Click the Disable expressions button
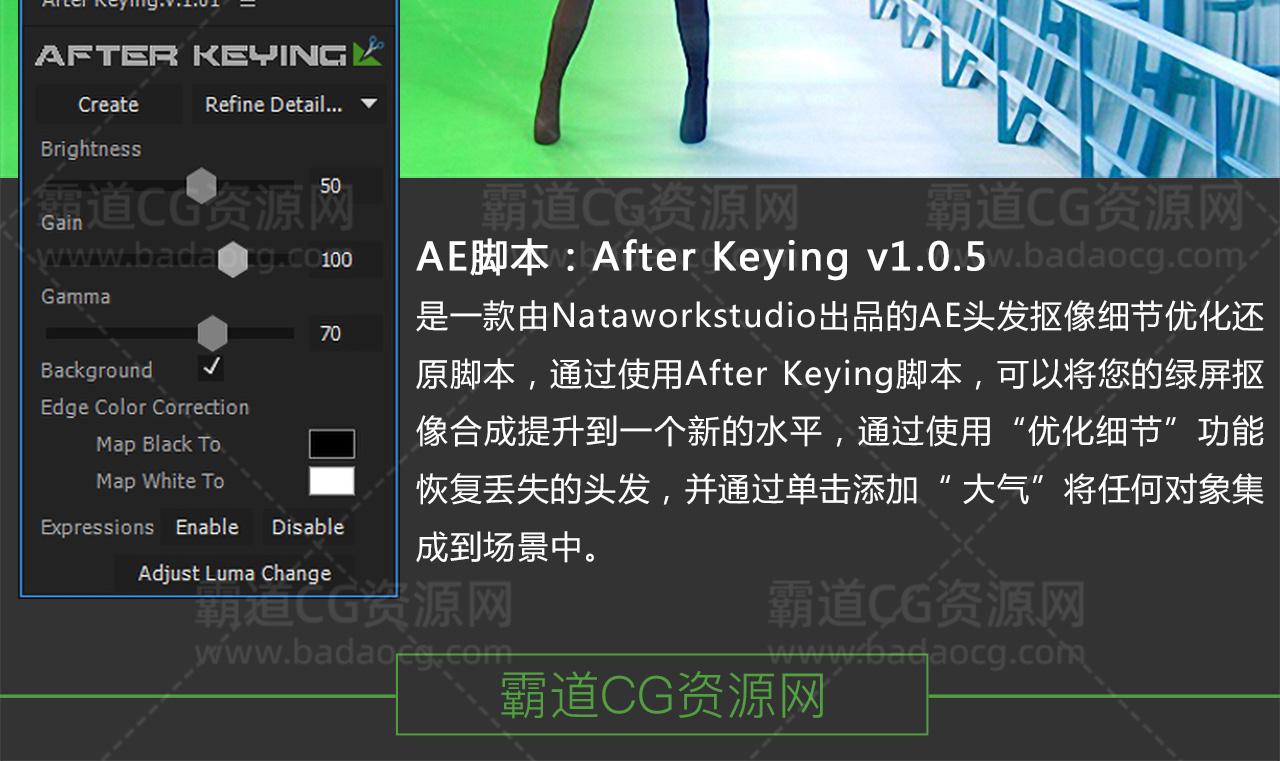This screenshot has height=761, width=1280. tap(308, 527)
